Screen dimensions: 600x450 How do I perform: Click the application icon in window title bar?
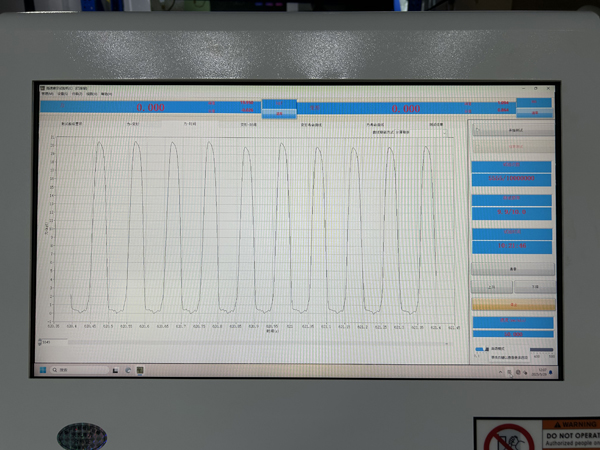click(x=42, y=89)
